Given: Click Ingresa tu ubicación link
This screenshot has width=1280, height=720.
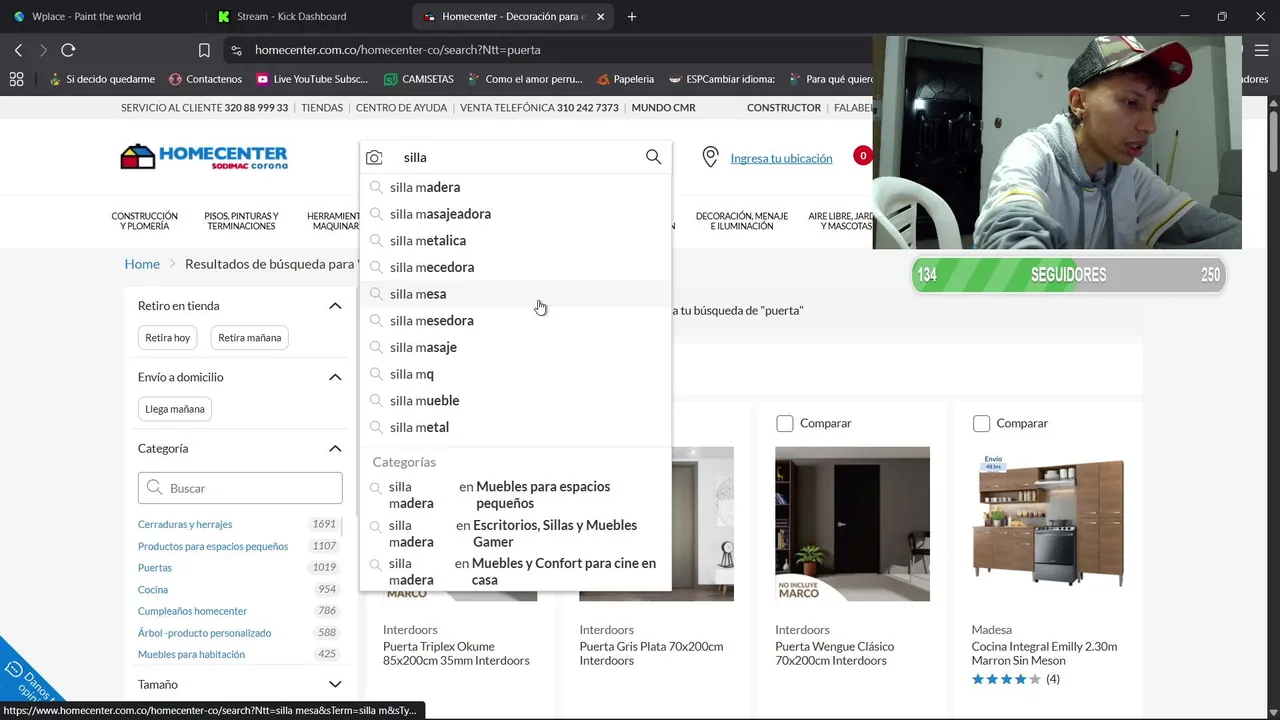Looking at the screenshot, I should [781, 158].
